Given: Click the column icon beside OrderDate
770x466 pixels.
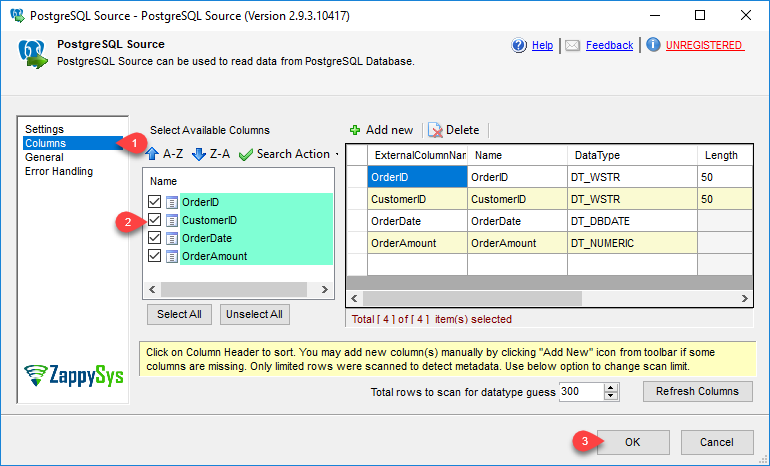Looking at the screenshot, I should click(172, 238).
